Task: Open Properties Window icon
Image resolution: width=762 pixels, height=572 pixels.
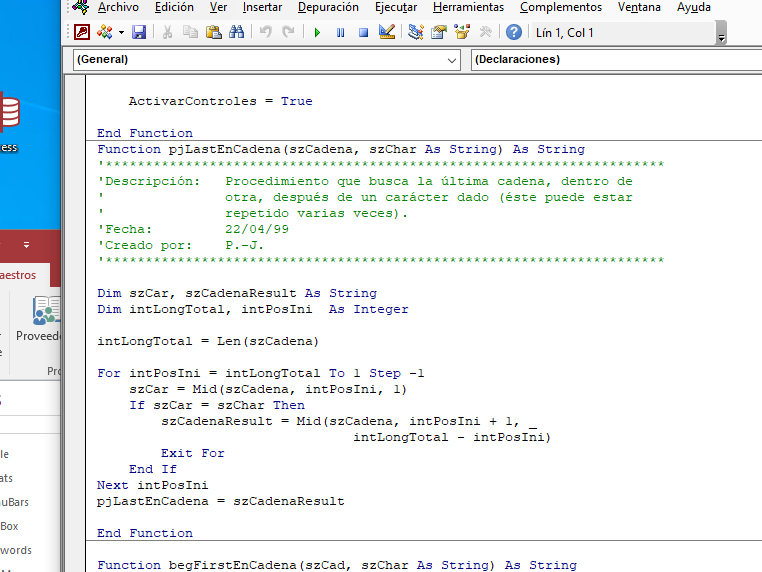Action: point(439,33)
